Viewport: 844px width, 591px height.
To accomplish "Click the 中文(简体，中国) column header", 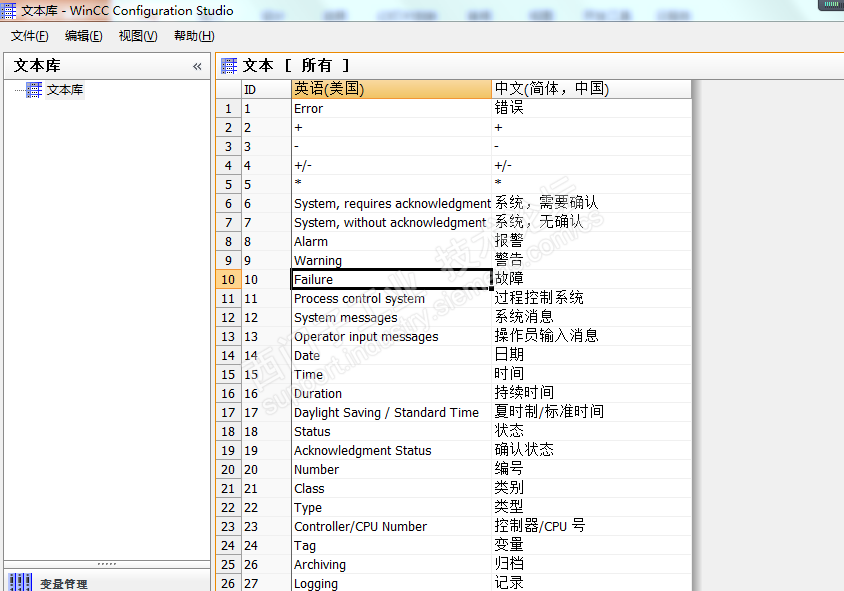I will 592,89.
